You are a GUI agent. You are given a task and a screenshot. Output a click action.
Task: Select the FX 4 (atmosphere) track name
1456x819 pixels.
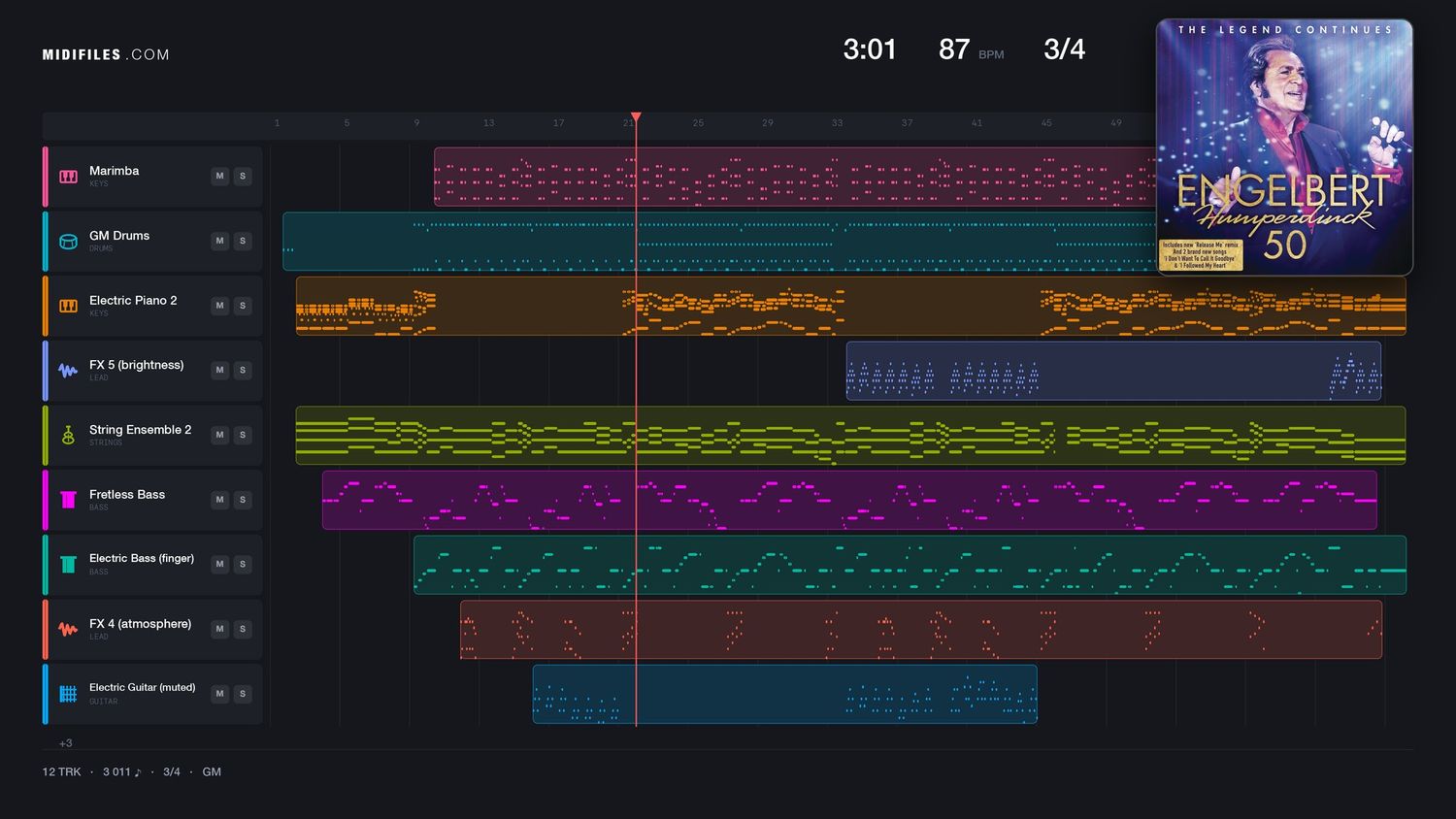[x=140, y=624]
